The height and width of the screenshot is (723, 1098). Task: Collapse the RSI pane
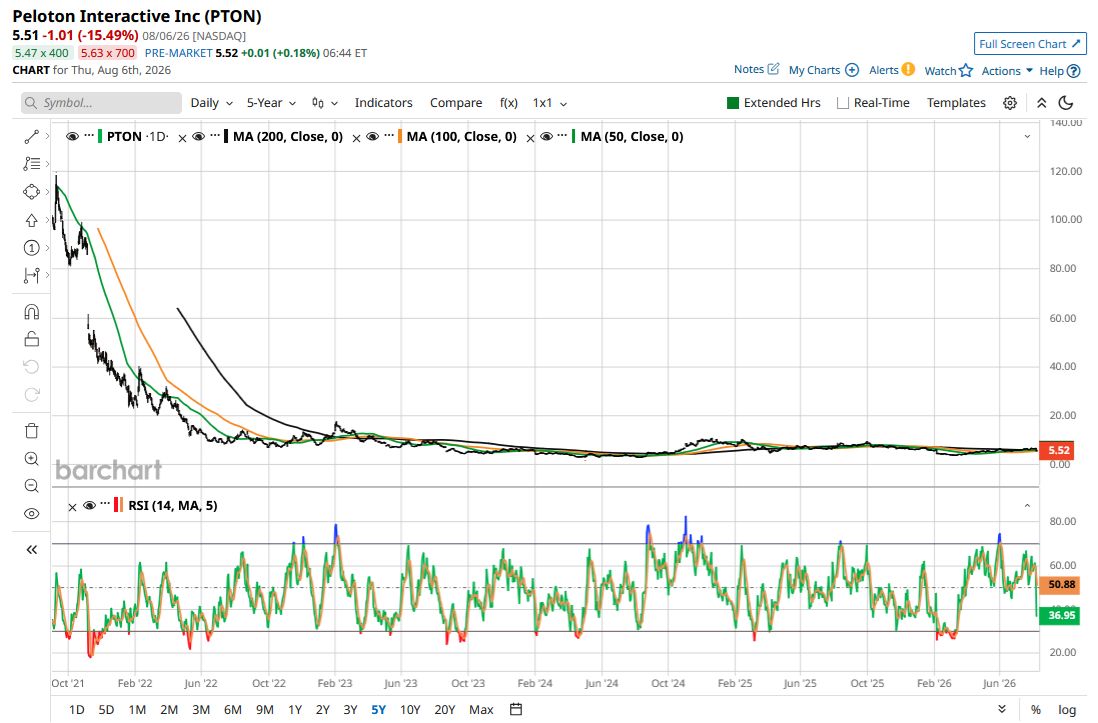1027,505
